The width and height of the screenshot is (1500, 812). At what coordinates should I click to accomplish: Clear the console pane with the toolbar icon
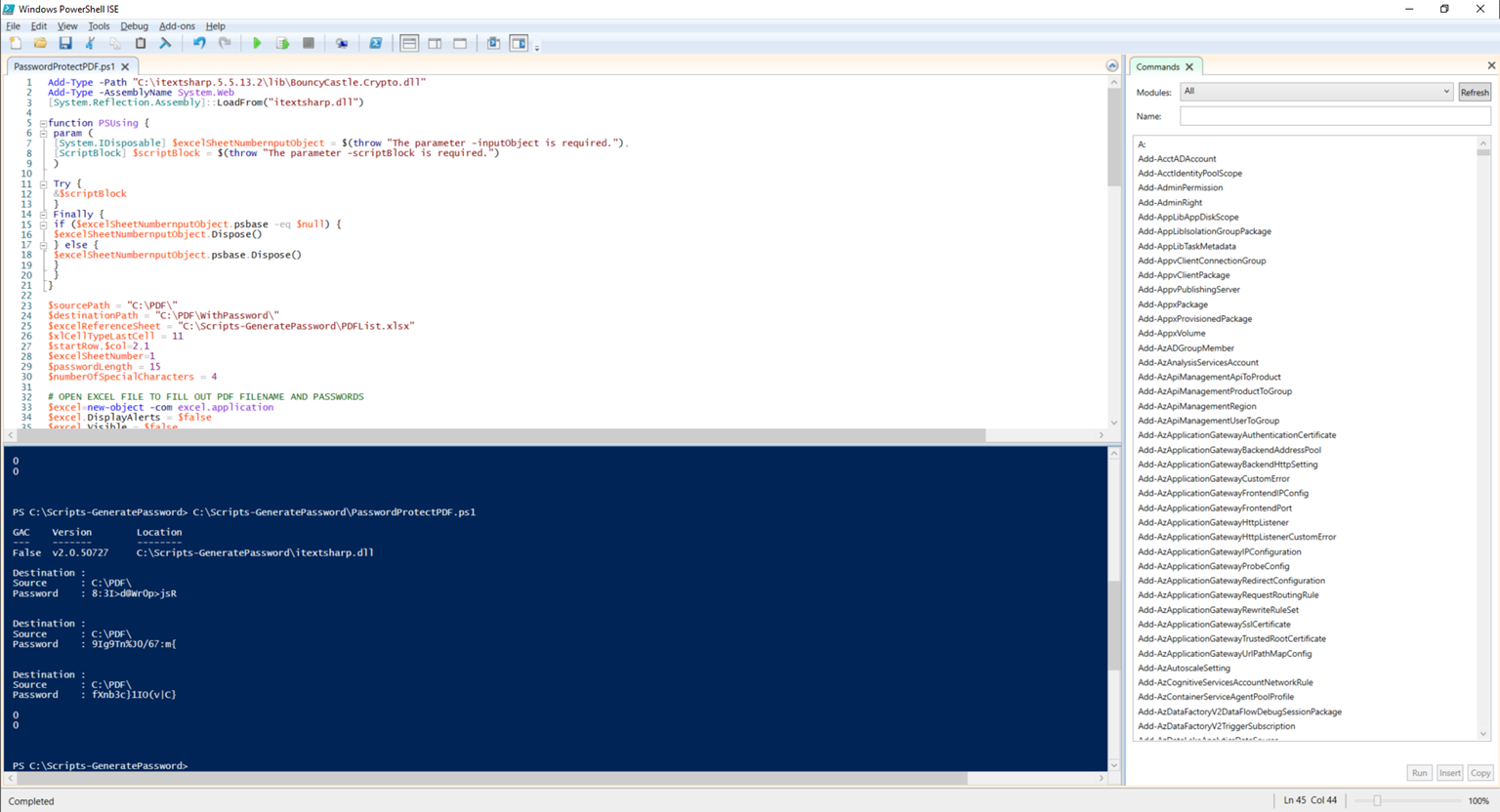(x=165, y=43)
